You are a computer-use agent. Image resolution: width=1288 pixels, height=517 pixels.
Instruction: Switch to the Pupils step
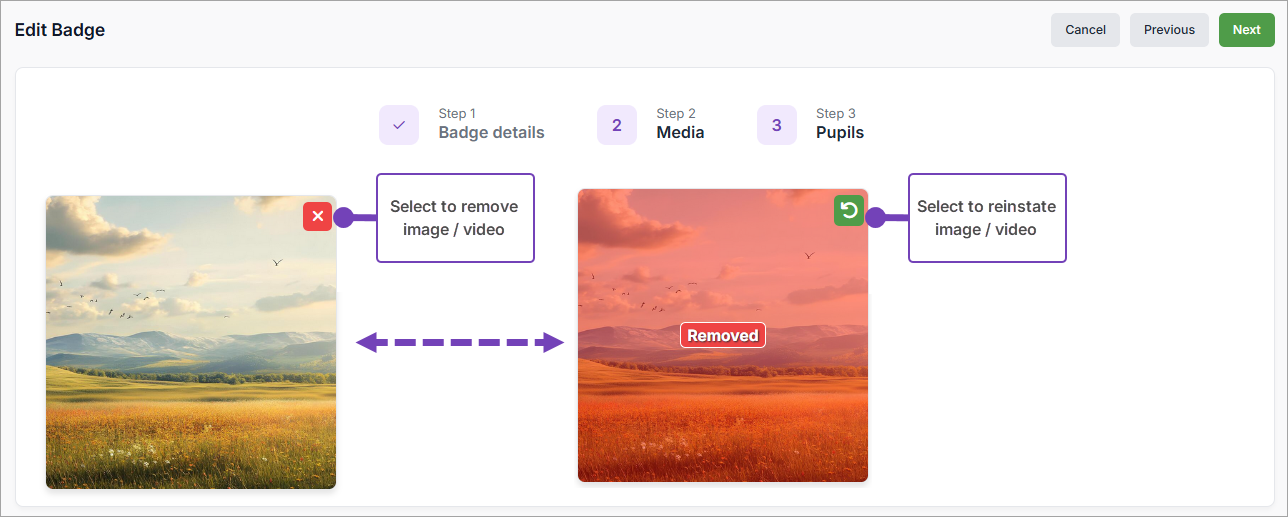pyautogui.click(x=839, y=132)
